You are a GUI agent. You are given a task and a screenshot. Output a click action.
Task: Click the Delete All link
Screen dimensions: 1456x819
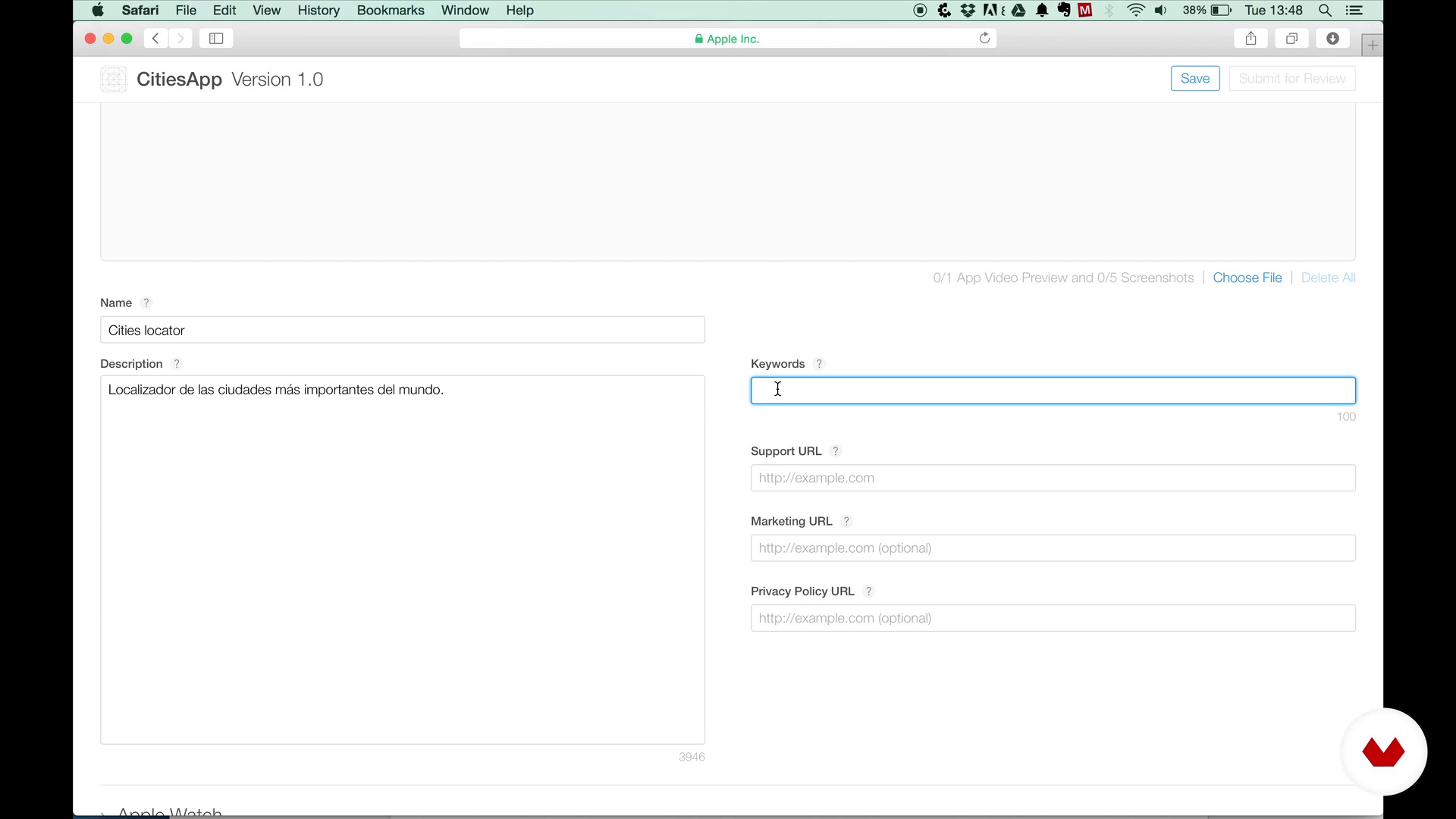[x=1329, y=278]
